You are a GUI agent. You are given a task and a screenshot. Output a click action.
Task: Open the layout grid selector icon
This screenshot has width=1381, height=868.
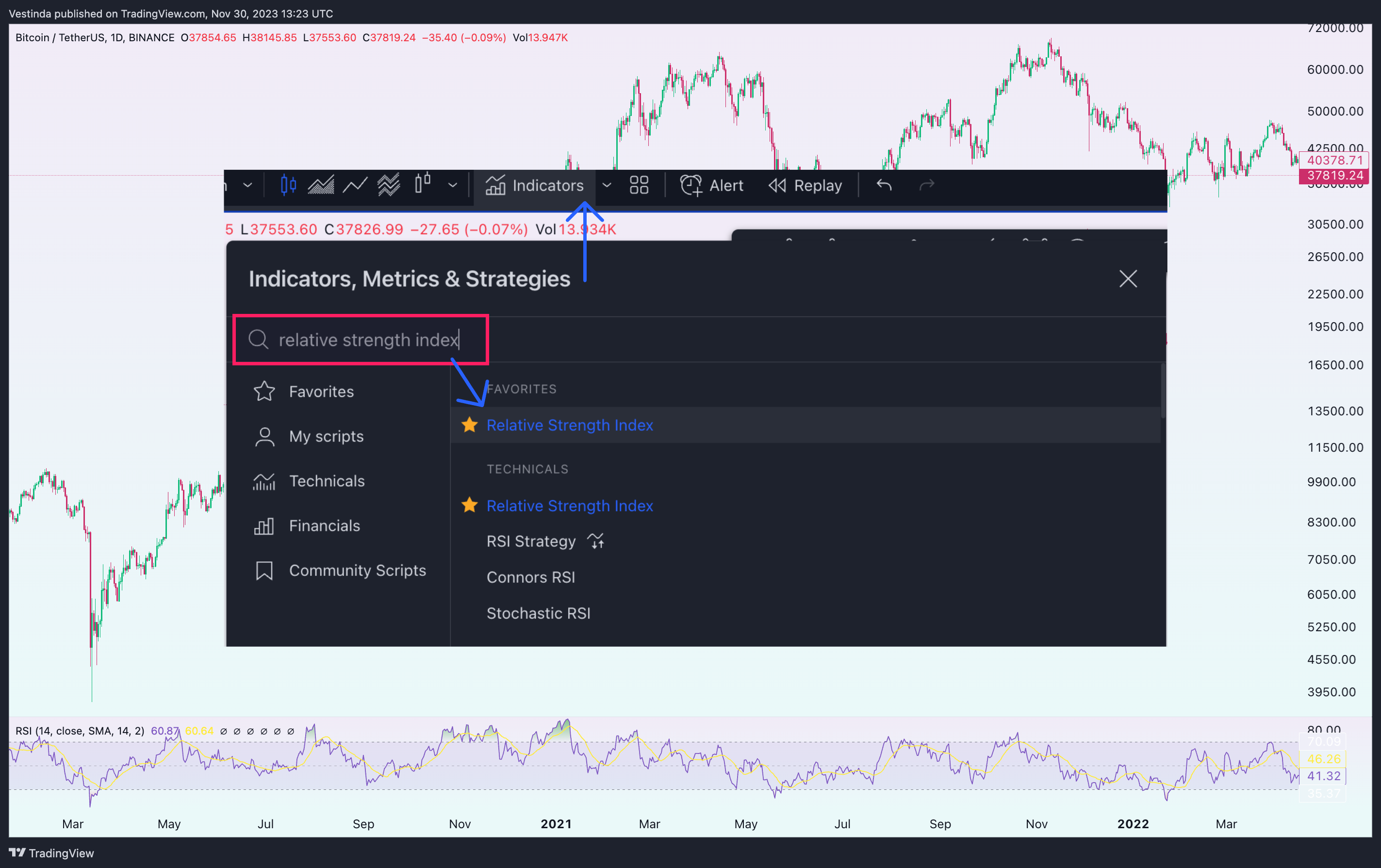639,185
